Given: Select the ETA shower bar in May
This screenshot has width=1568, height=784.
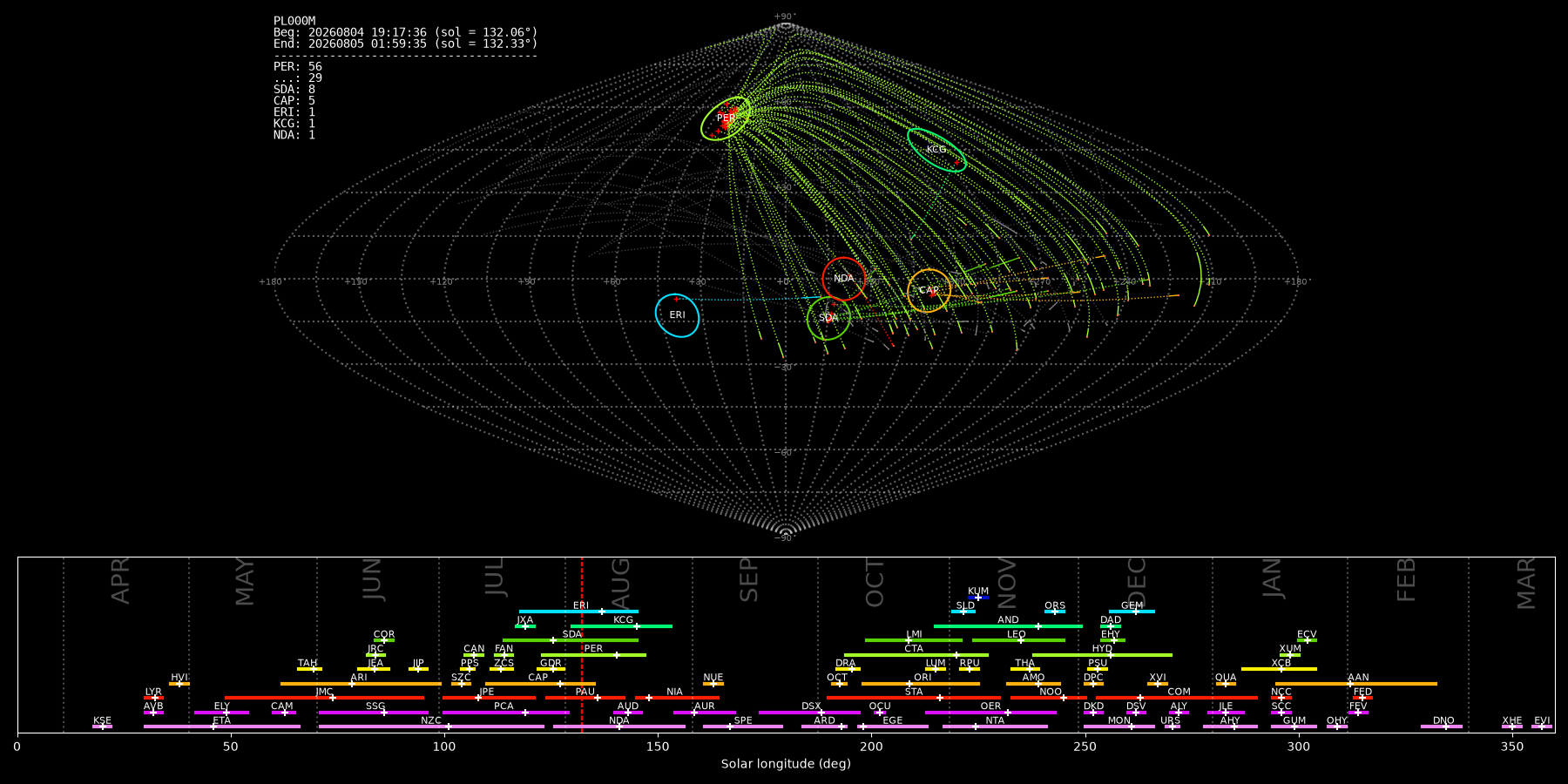Looking at the screenshot, I should point(222,727).
